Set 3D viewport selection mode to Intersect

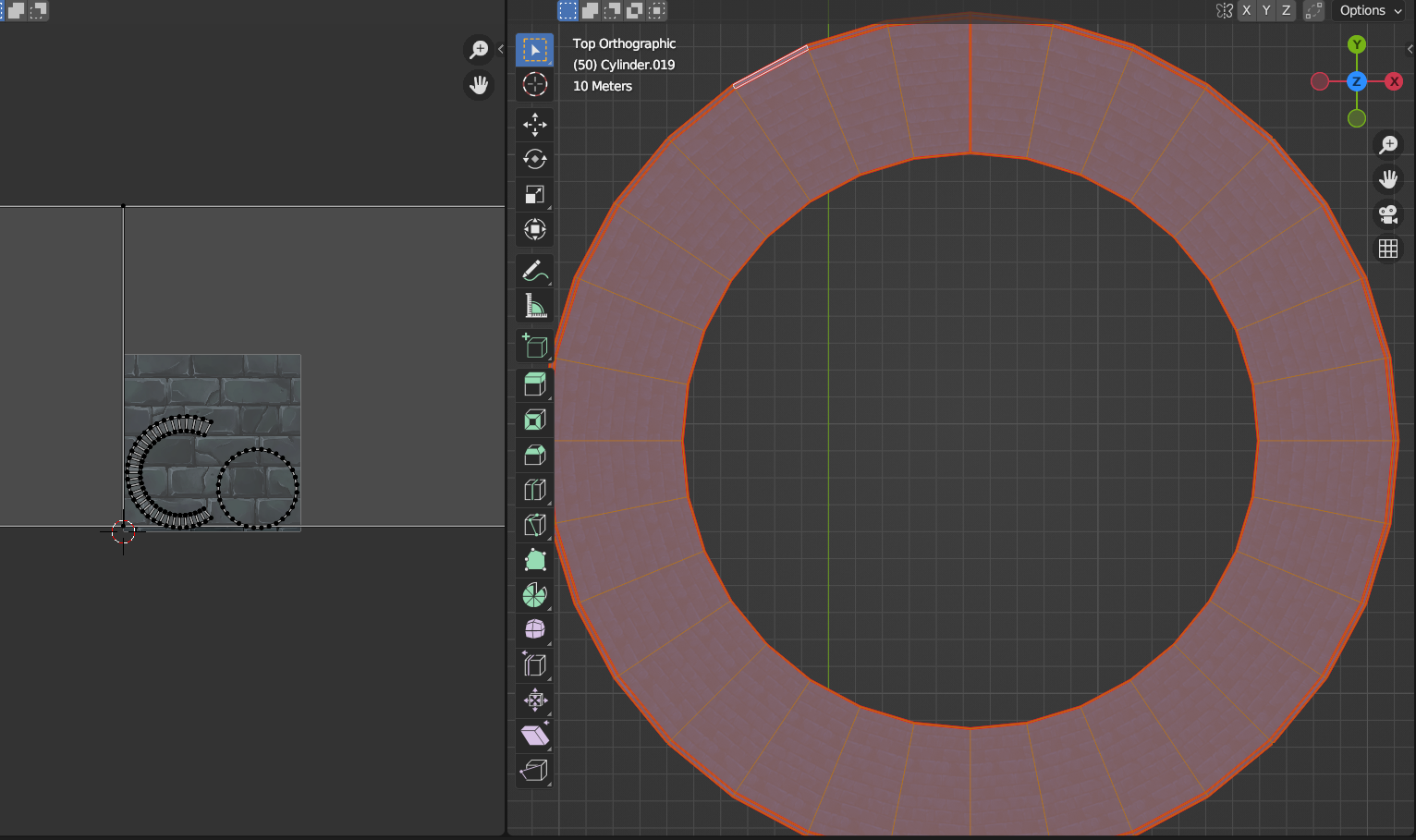tap(656, 10)
